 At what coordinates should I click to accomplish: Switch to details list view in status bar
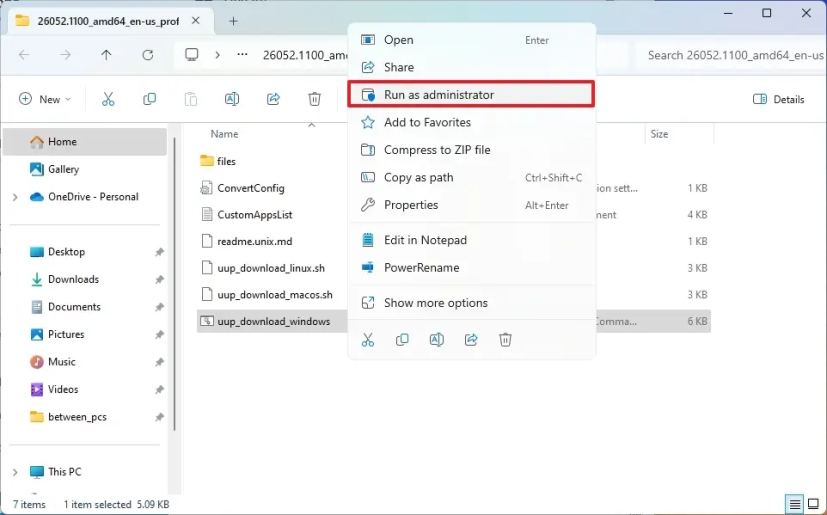pyautogui.click(x=795, y=504)
